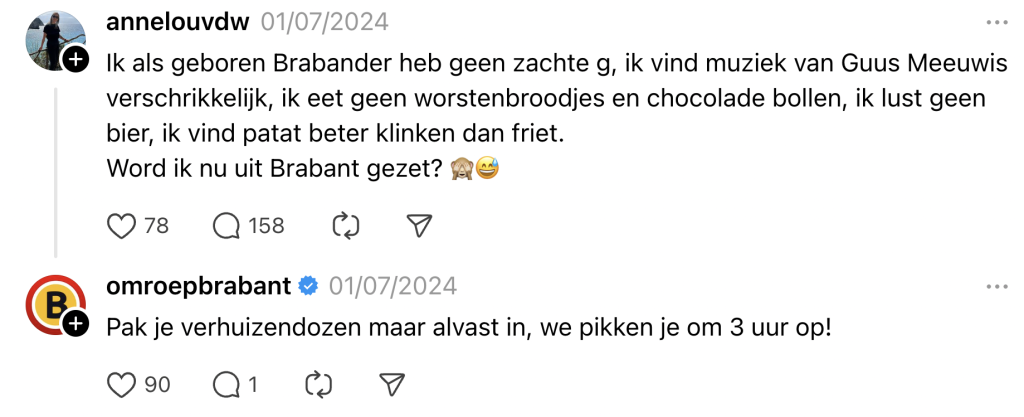
Task: Share annelouvdw's post via send icon
Action: tap(421, 226)
